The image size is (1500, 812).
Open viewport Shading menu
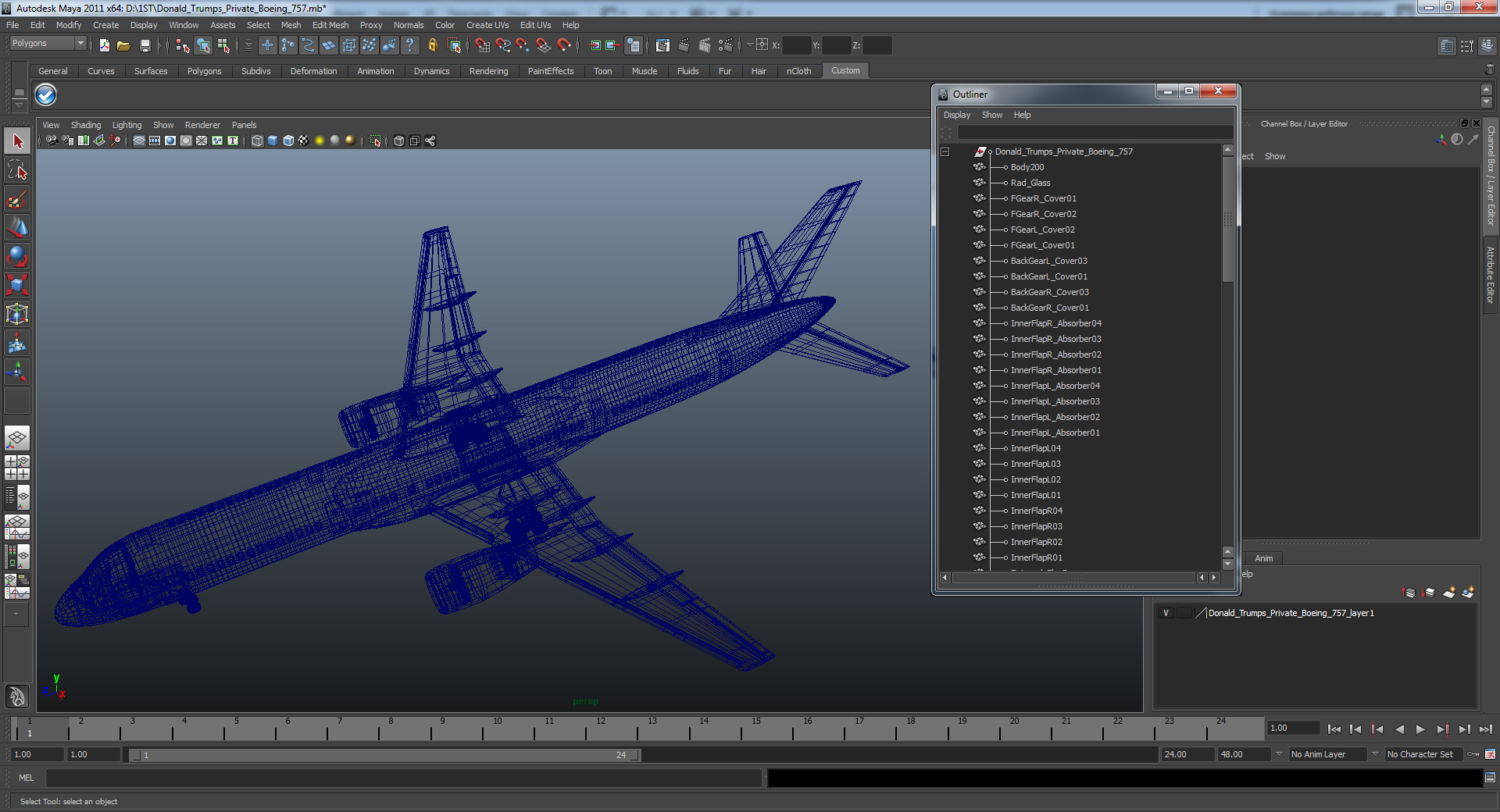click(86, 125)
